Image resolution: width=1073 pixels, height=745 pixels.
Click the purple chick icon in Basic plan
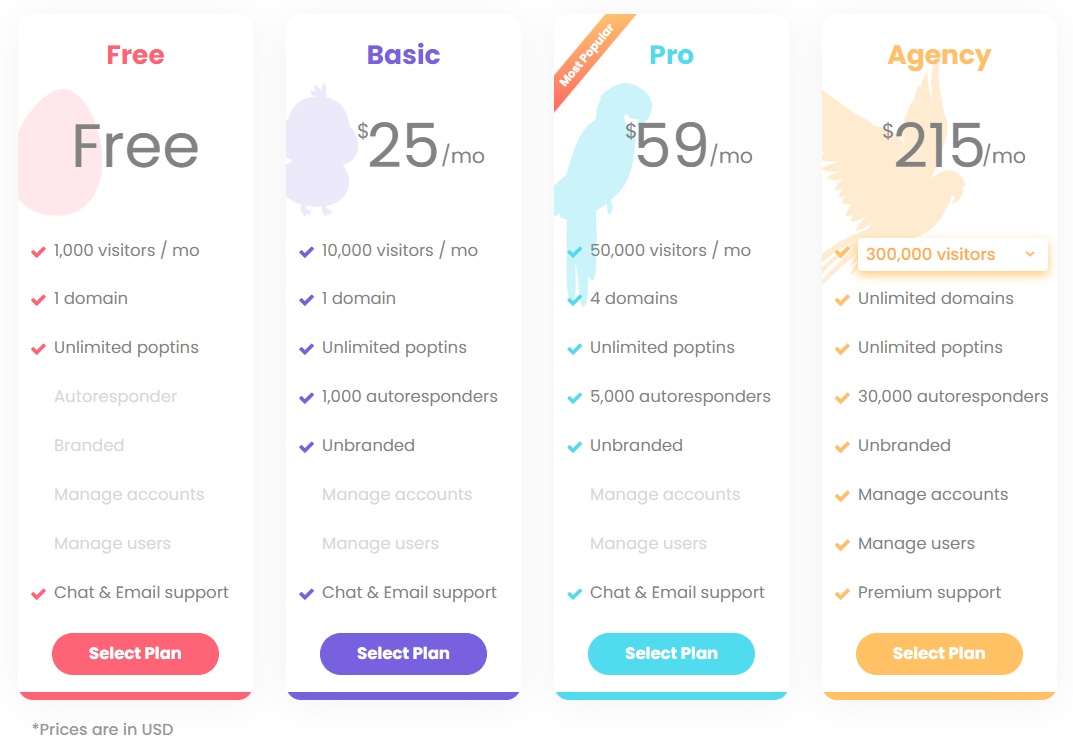coord(318,152)
